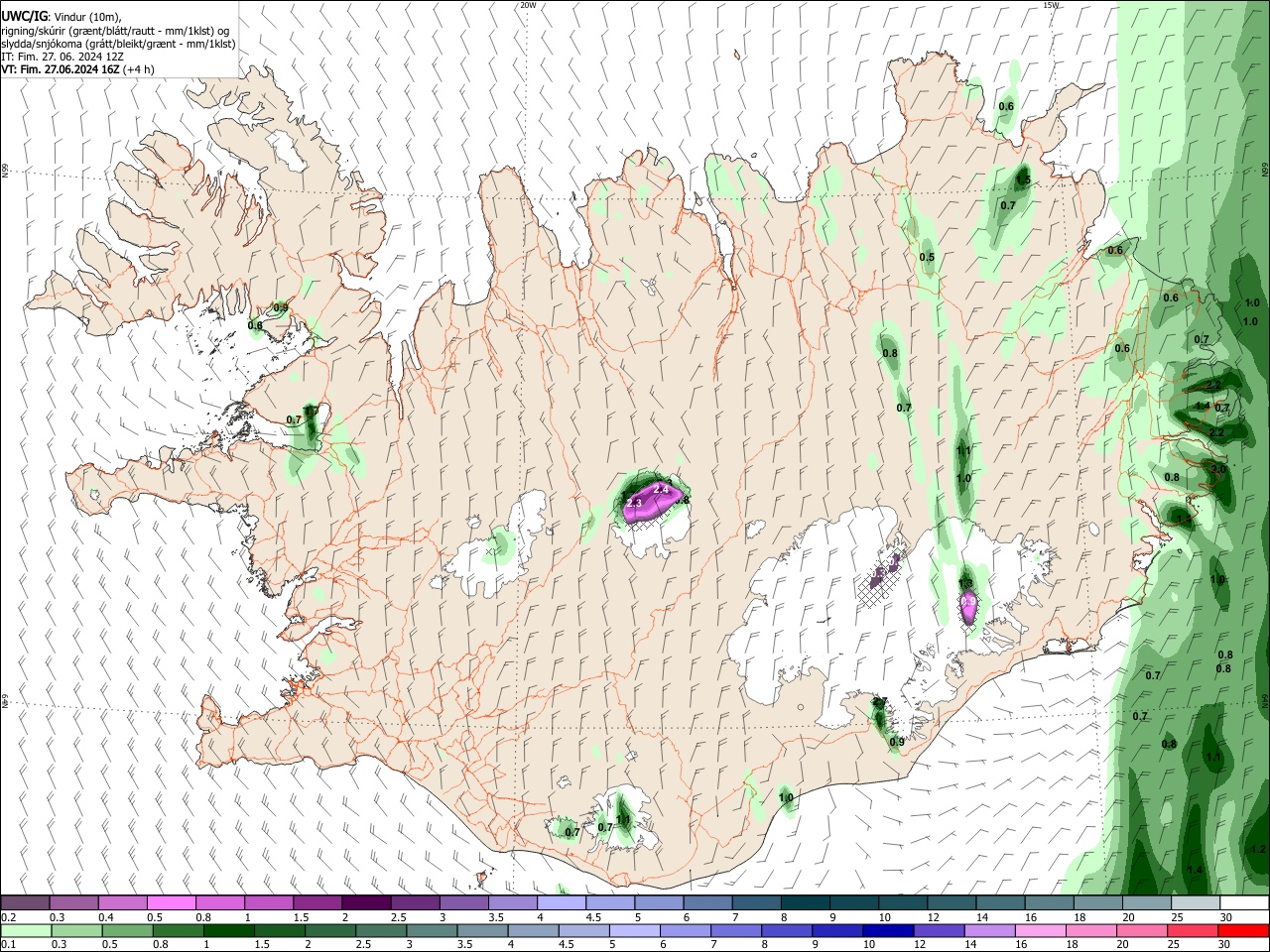
Task: Click the 'IT: Fim. 27. 06. 2024 12Z' line
Action: point(62,57)
